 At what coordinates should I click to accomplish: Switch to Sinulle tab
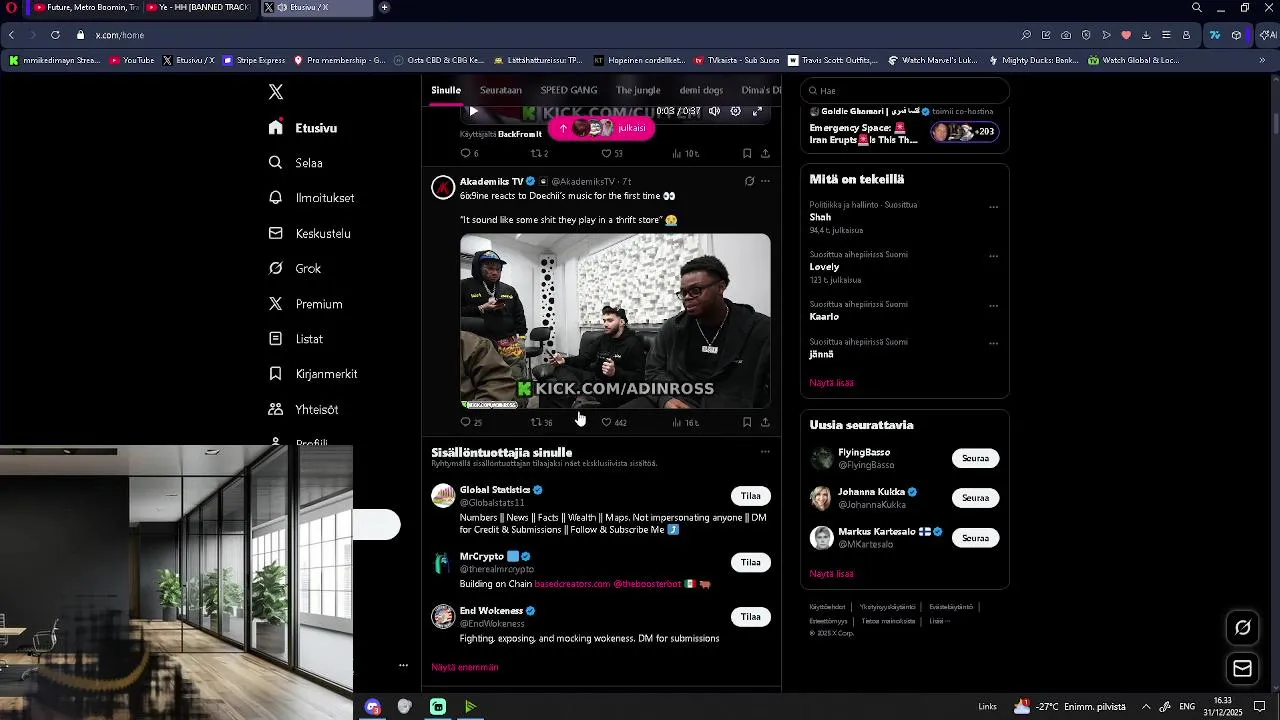[446, 90]
